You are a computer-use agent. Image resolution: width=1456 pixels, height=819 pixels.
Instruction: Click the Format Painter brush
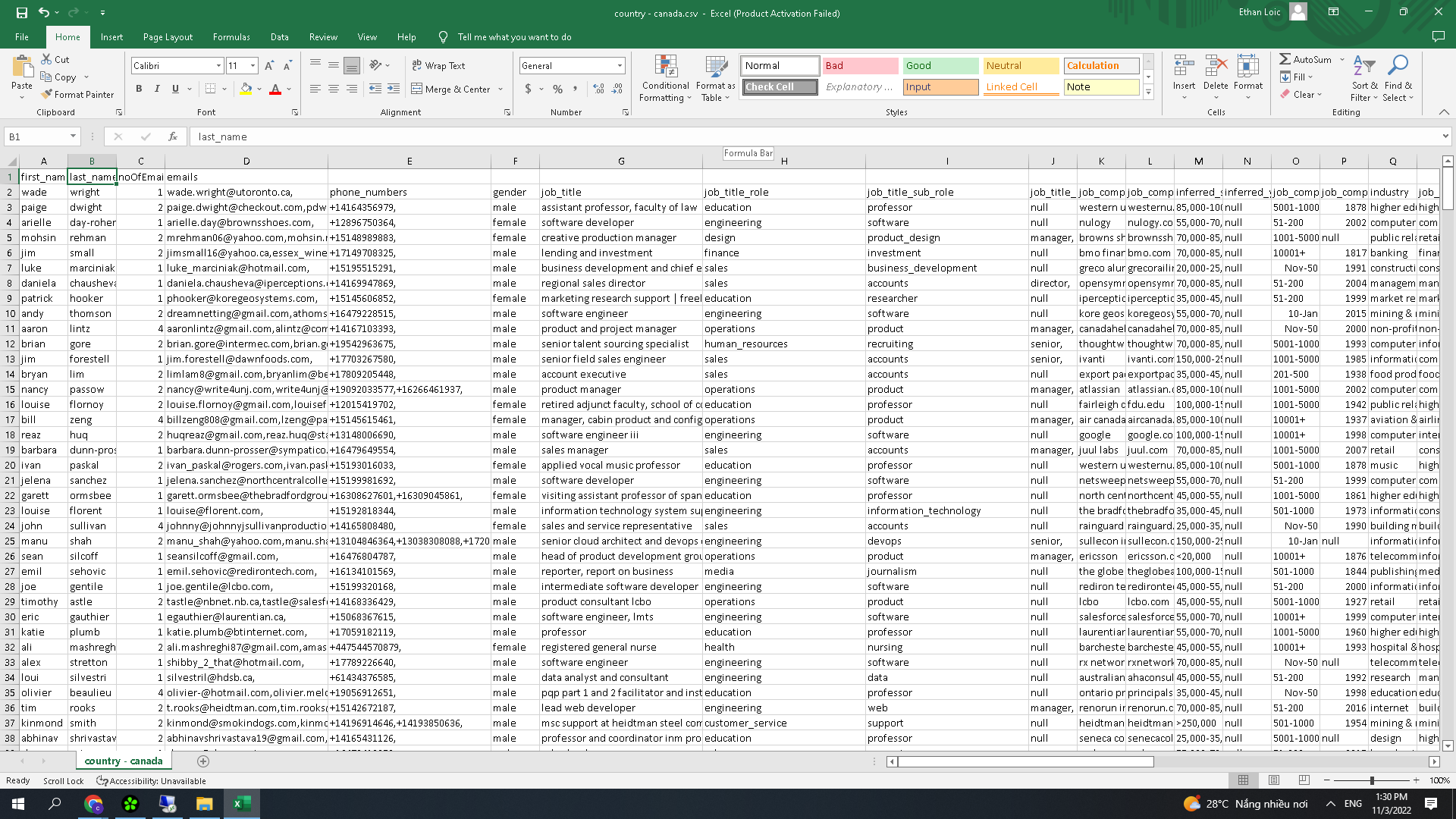77,94
